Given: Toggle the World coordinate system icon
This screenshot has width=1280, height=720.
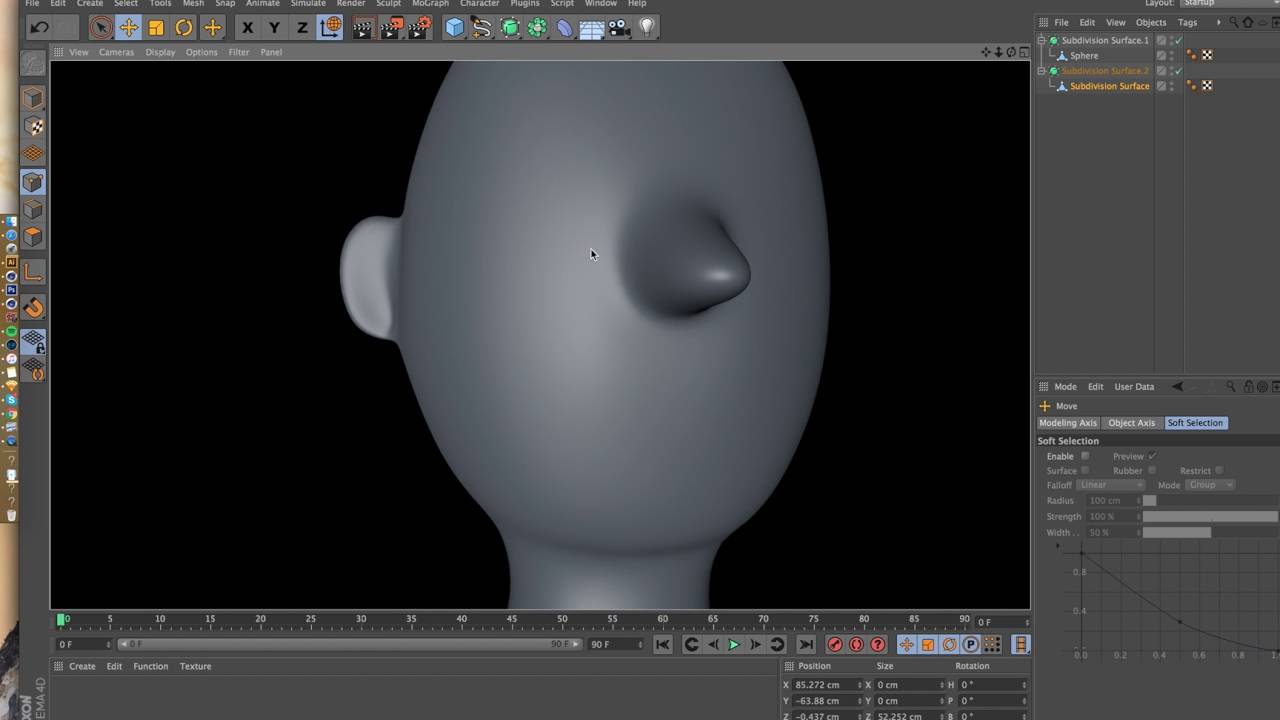Looking at the screenshot, I should pos(330,28).
